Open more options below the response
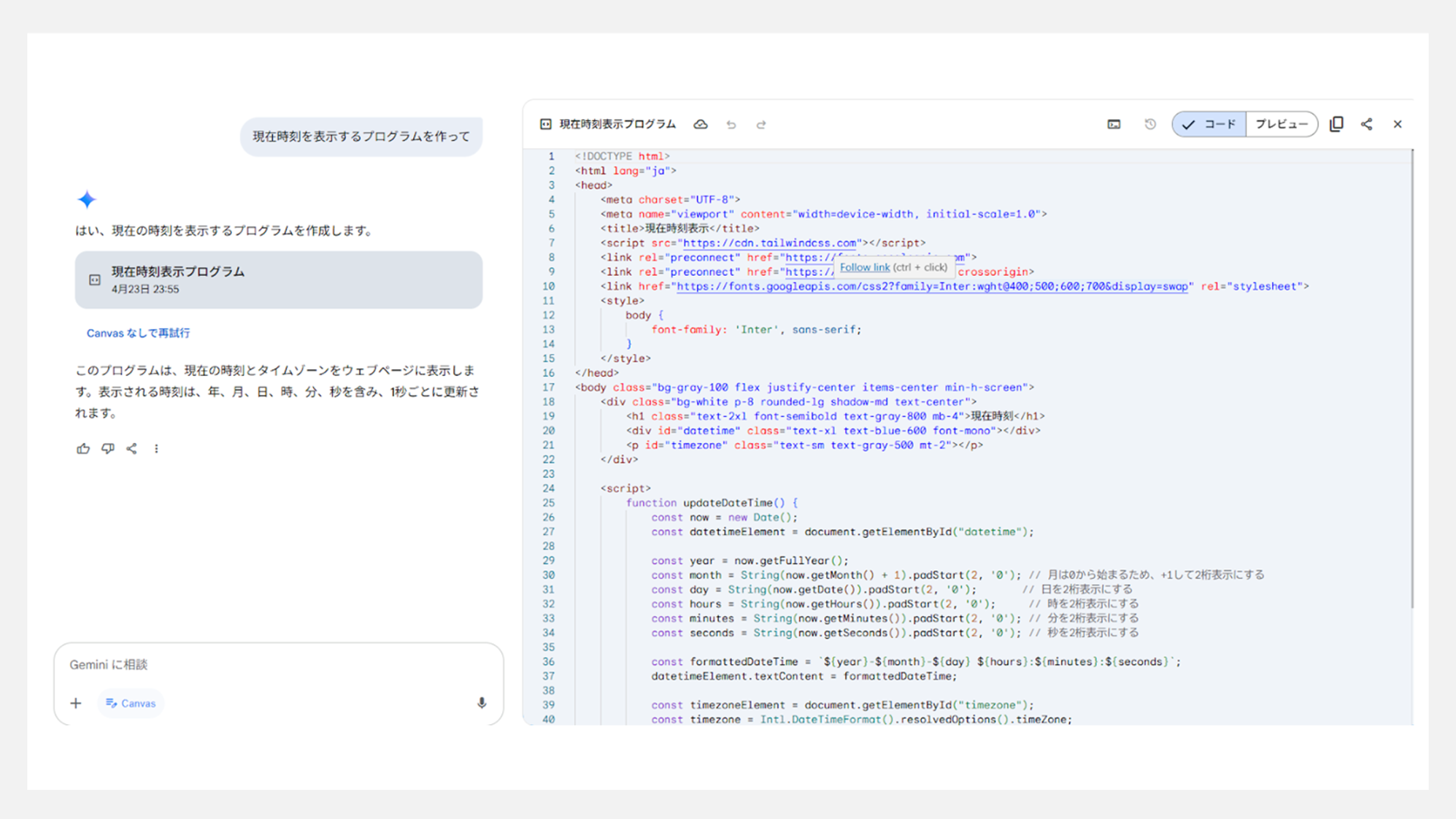 coord(156,448)
